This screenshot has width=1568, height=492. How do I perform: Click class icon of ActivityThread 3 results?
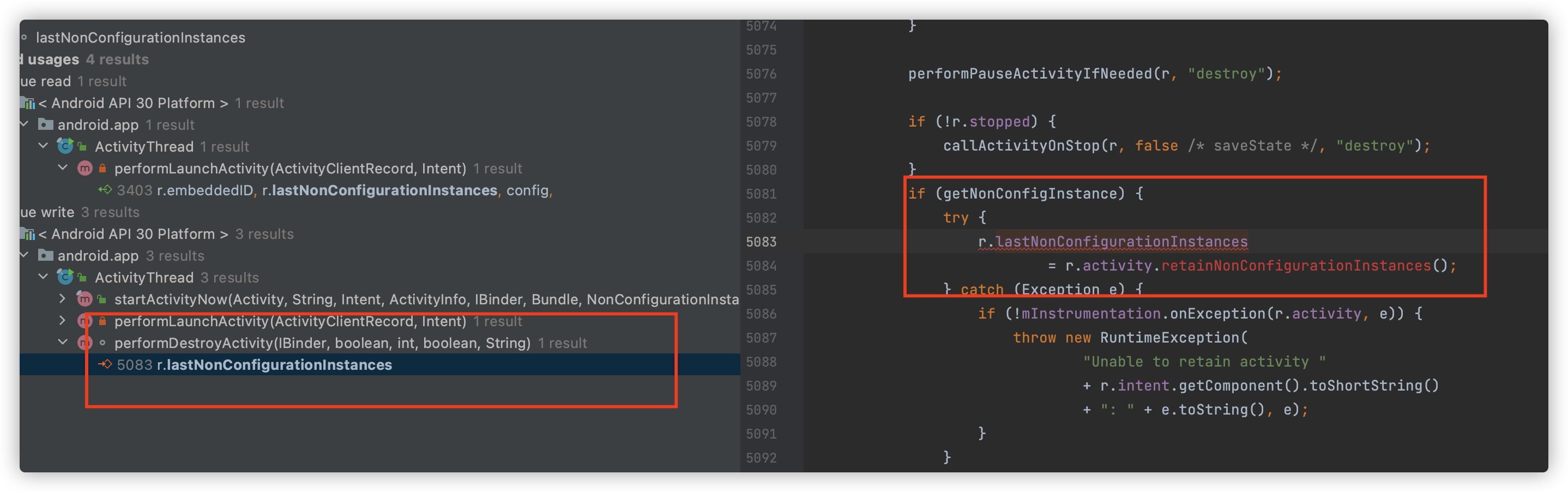coord(65,277)
